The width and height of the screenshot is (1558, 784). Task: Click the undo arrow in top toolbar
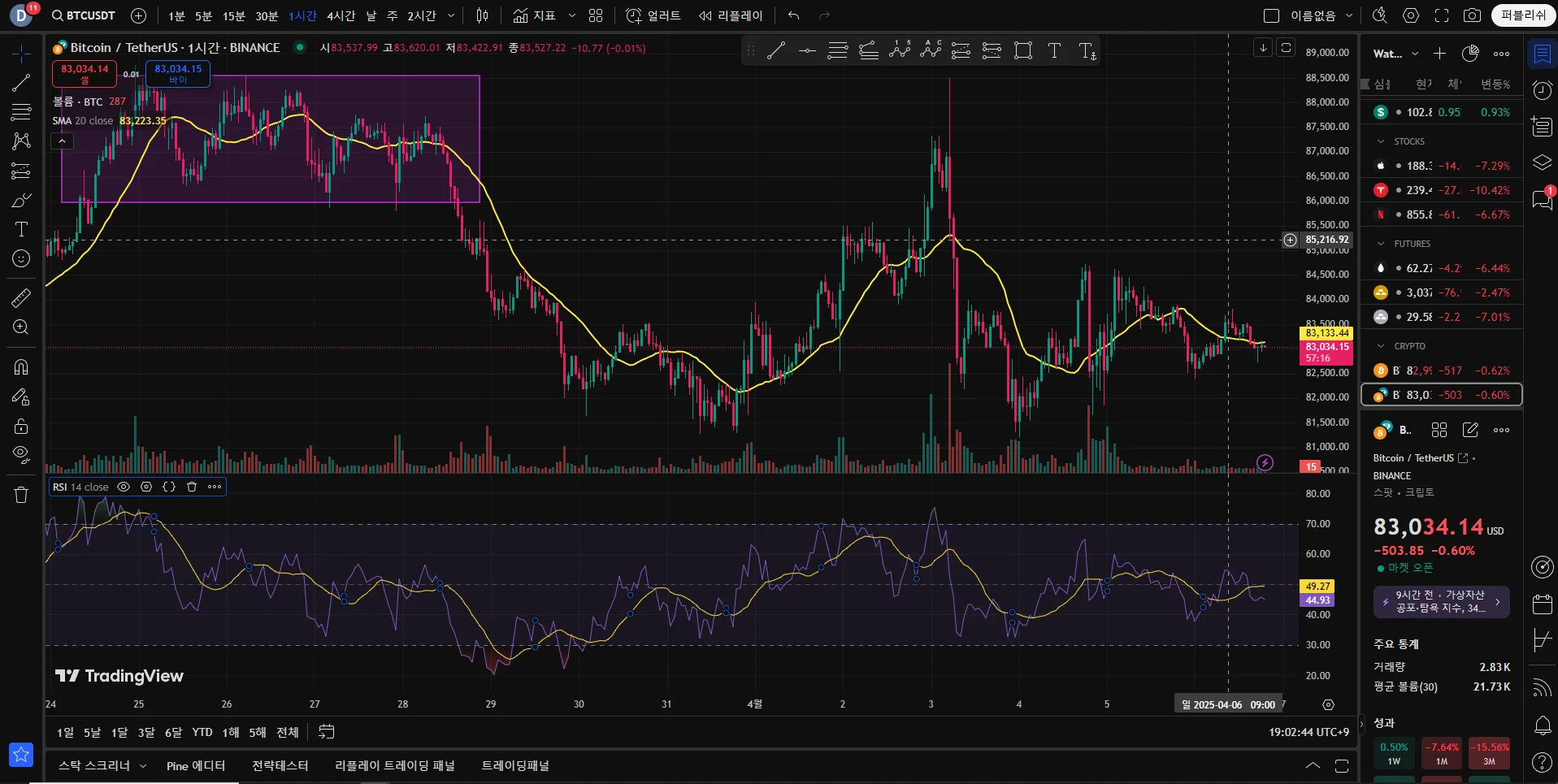[794, 15]
